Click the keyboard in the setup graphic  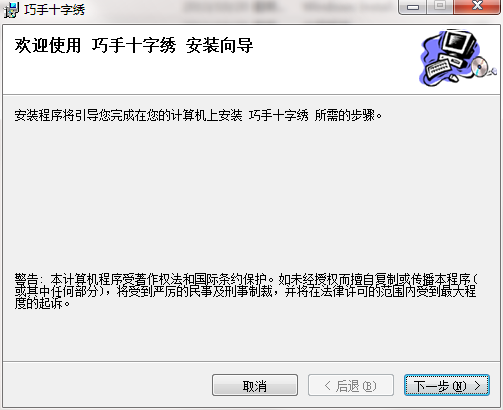[x=438, y=67]
